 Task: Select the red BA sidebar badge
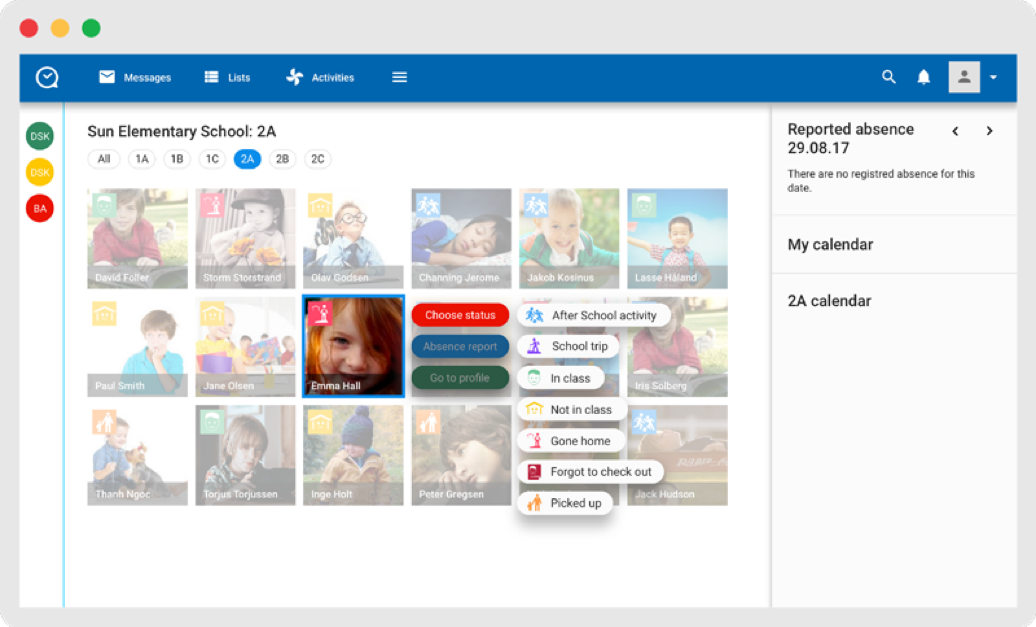tap(40, 208)
